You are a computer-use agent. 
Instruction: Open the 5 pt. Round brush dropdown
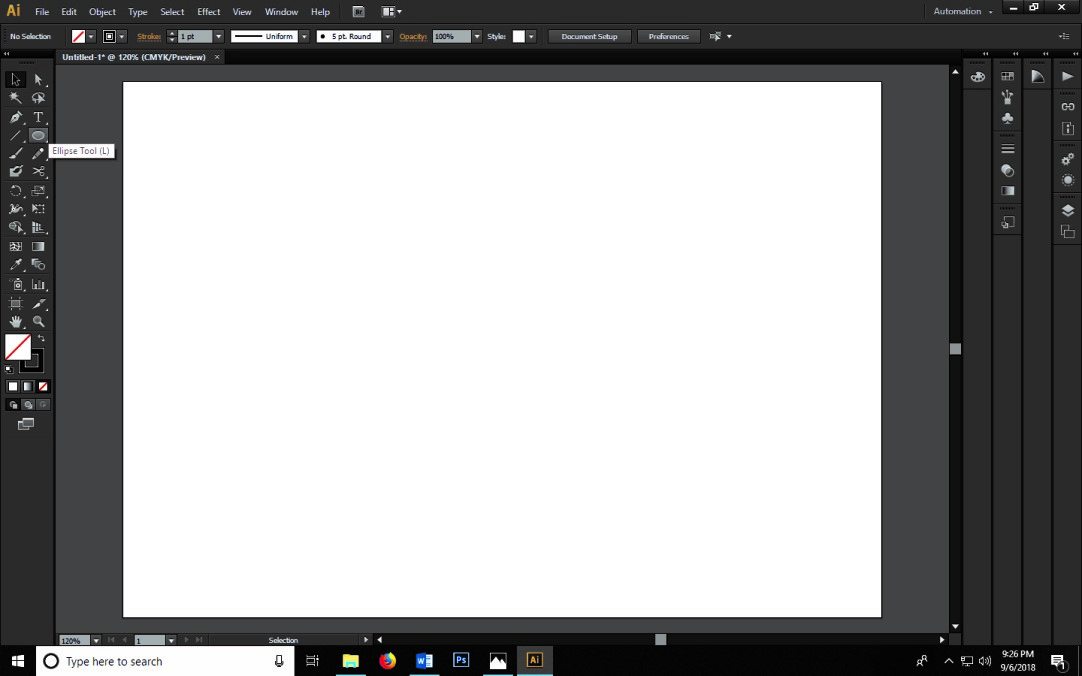pyautogui.click(x=388, y=37)
